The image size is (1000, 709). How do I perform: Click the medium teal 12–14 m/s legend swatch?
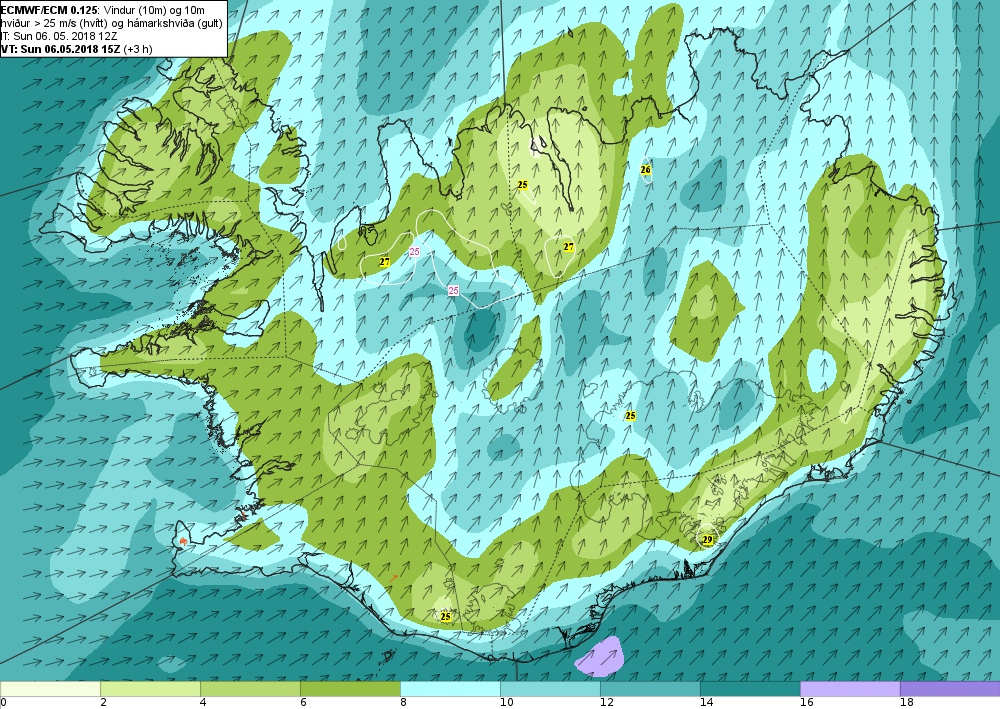tap(651, 689)
